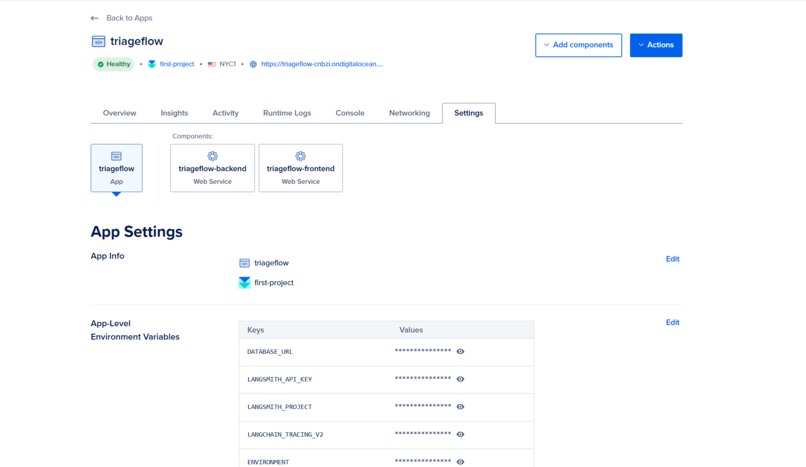Click the gear icon on triageflow-backend card

coord(212,156)
